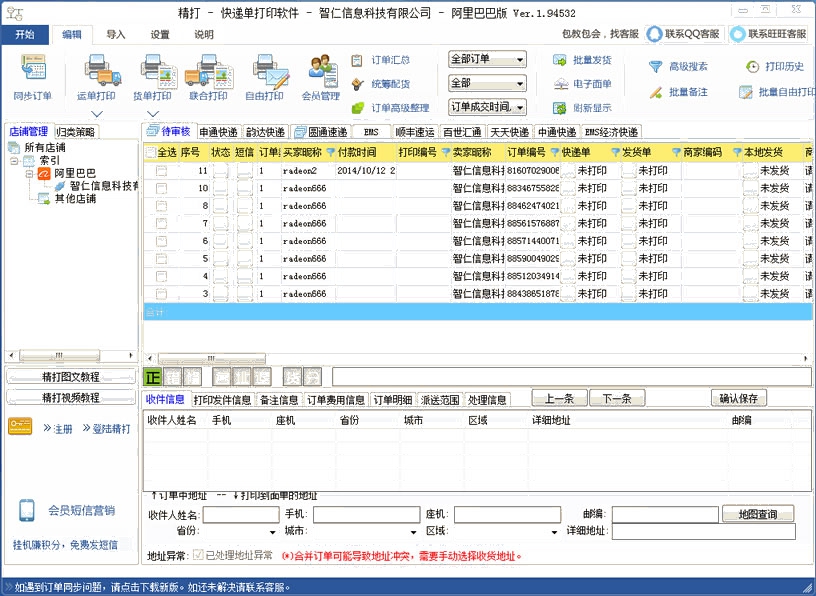Screen dimensions: 816x596
Task: Collapse the 阿里巴巴 tree node
Action: 31,173
